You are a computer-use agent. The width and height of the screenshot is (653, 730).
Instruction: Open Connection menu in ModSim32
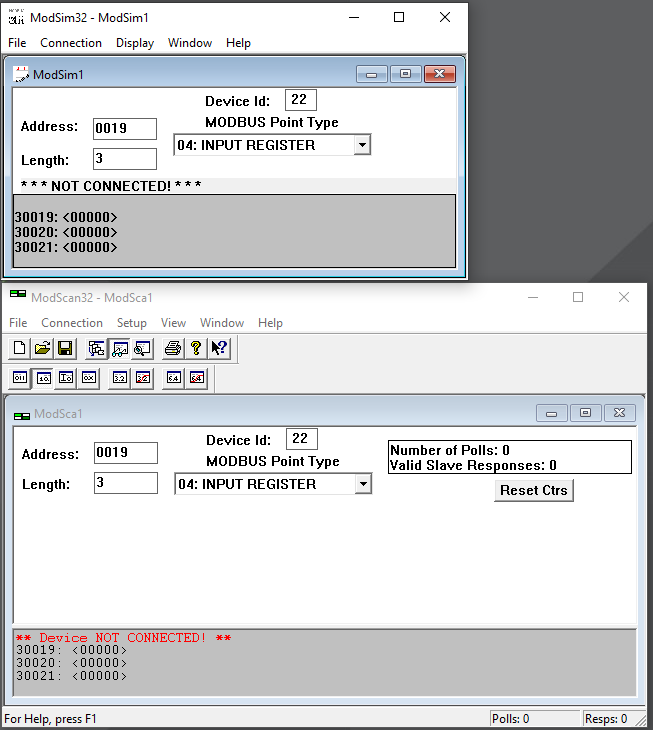point(71,43)
